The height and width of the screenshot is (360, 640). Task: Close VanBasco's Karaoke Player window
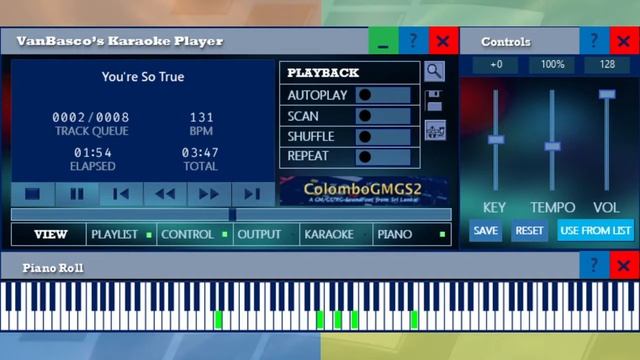443,40
